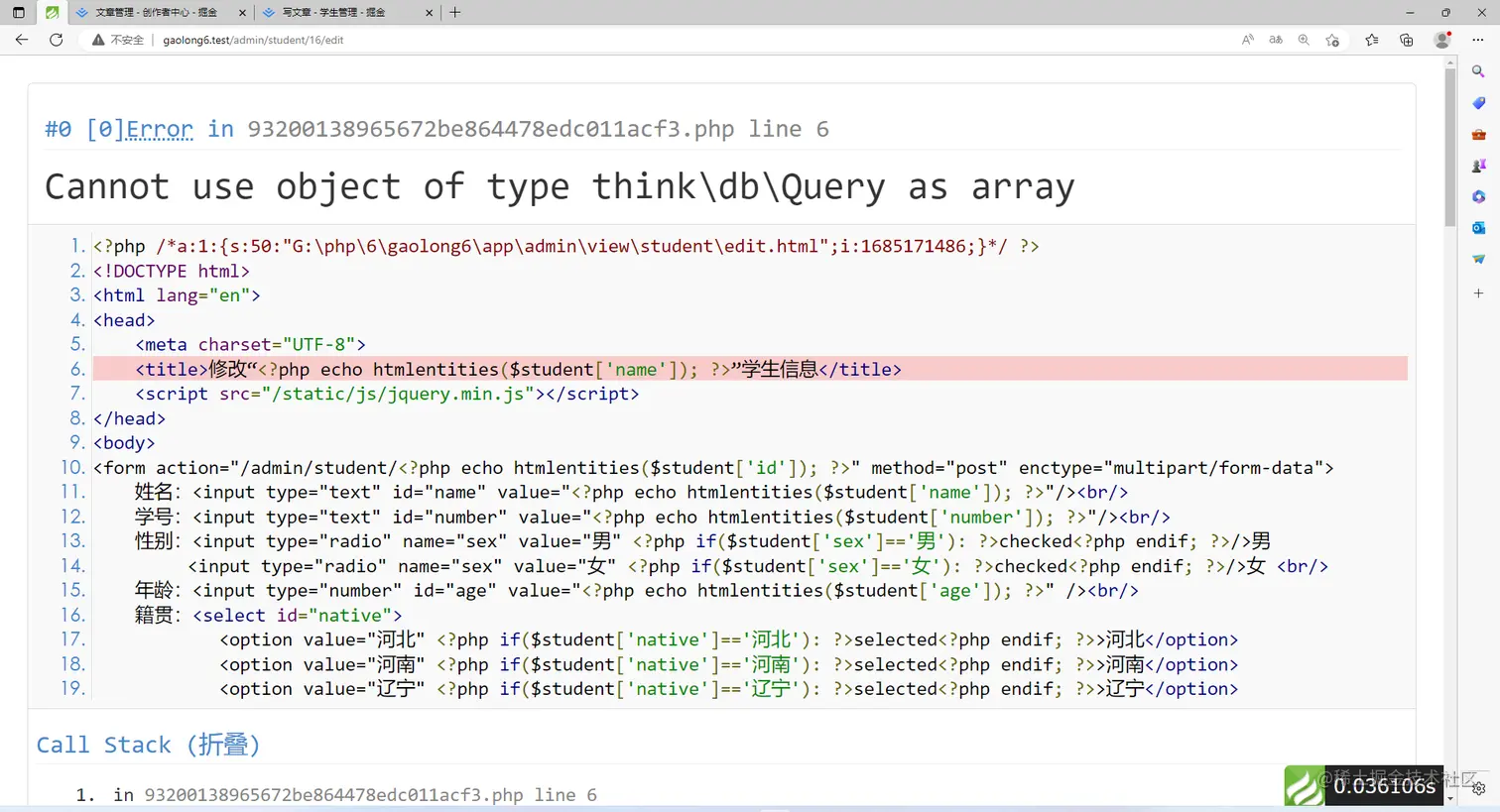This screenshot has width=1500, height=812.
Task: Click the translate page icon
Action: pos(1276,40)
